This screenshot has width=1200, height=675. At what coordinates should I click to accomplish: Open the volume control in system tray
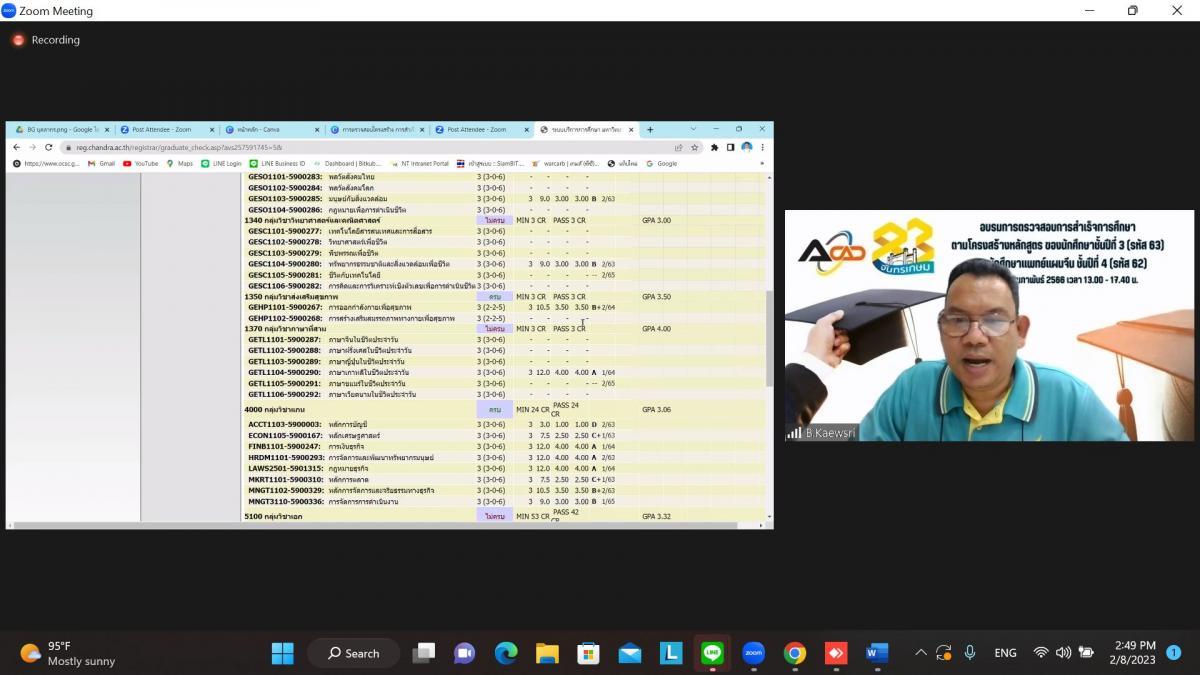(1063, 653)
